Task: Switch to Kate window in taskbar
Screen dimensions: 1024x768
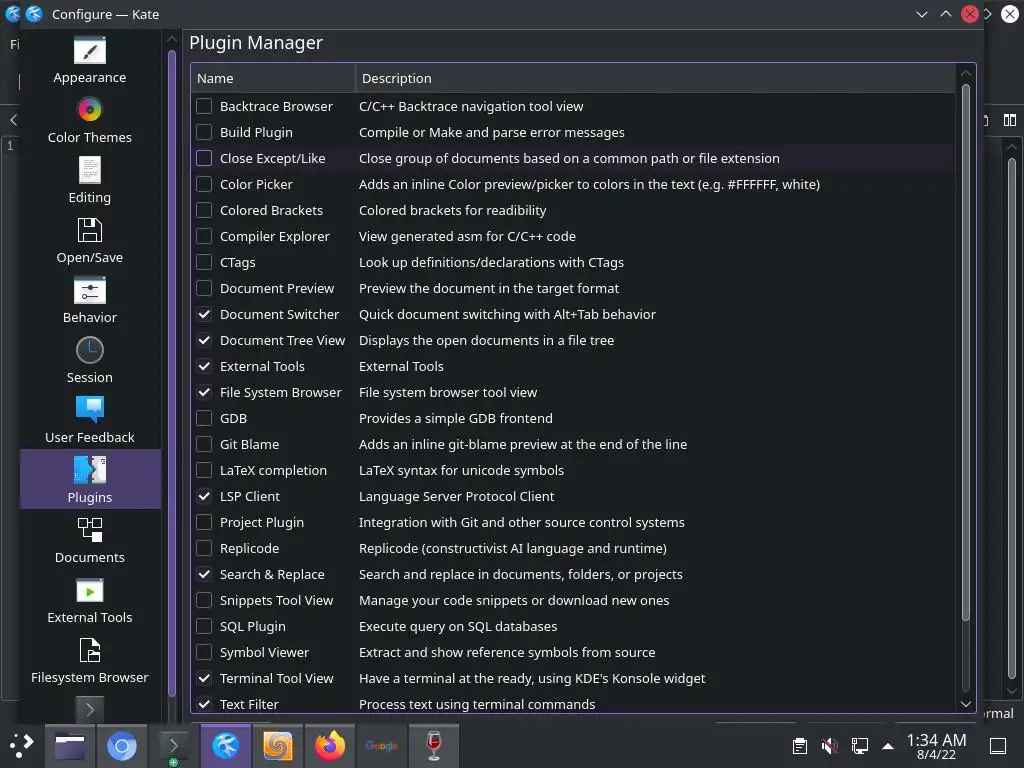Action: coord(225,746)
